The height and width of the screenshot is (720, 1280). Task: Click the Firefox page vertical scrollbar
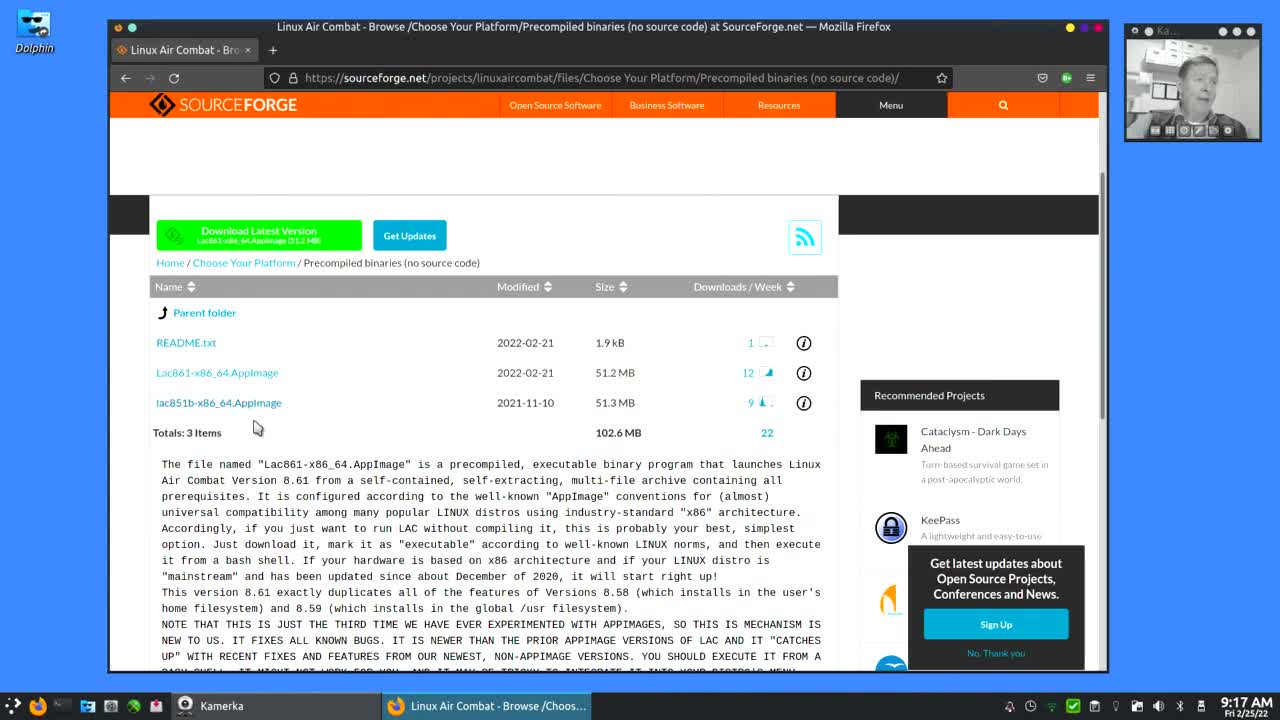pos(1103,295)
